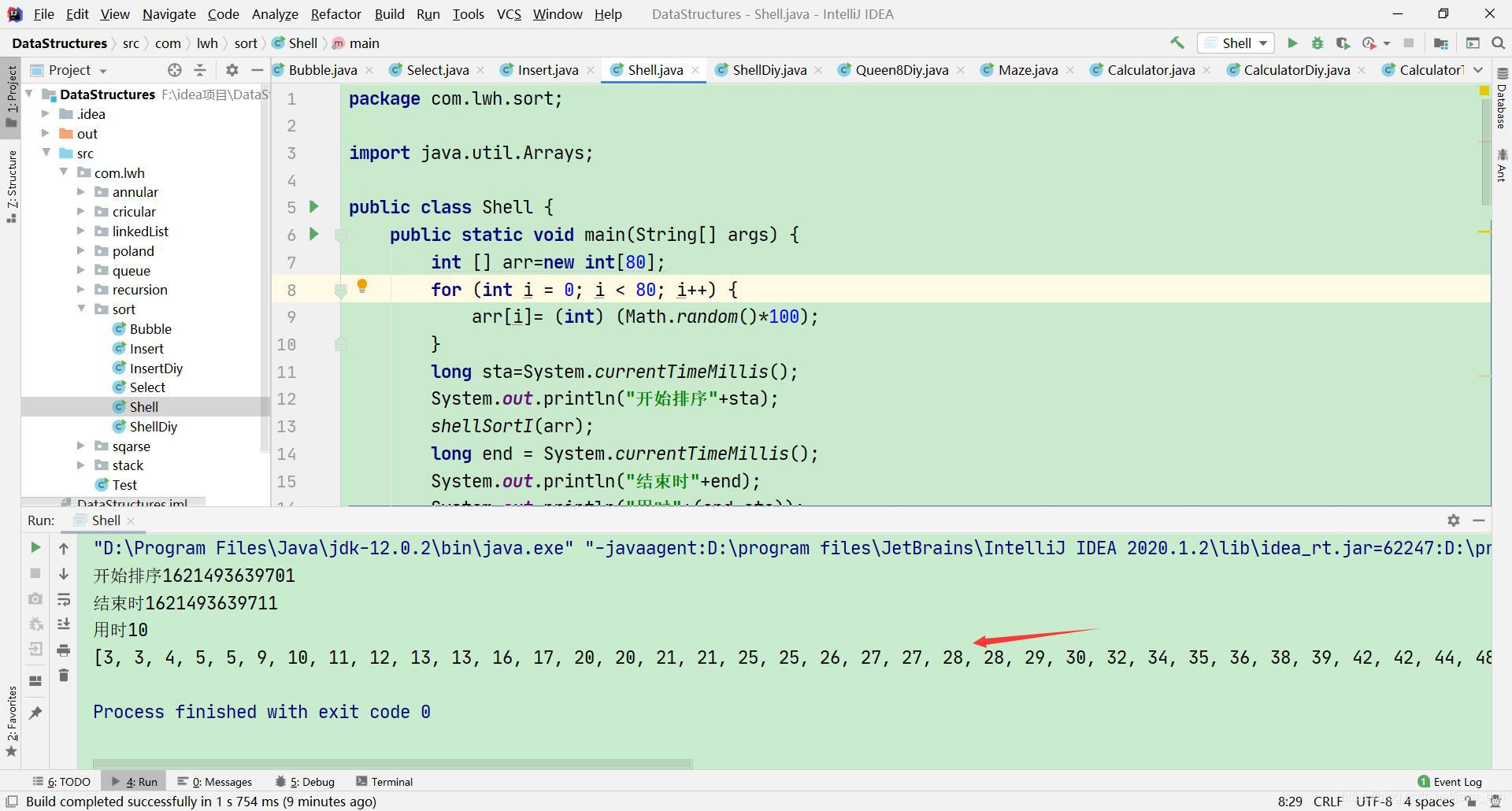
Task: Click locate file crosshair in Project panel
Action: click(175, 70)
